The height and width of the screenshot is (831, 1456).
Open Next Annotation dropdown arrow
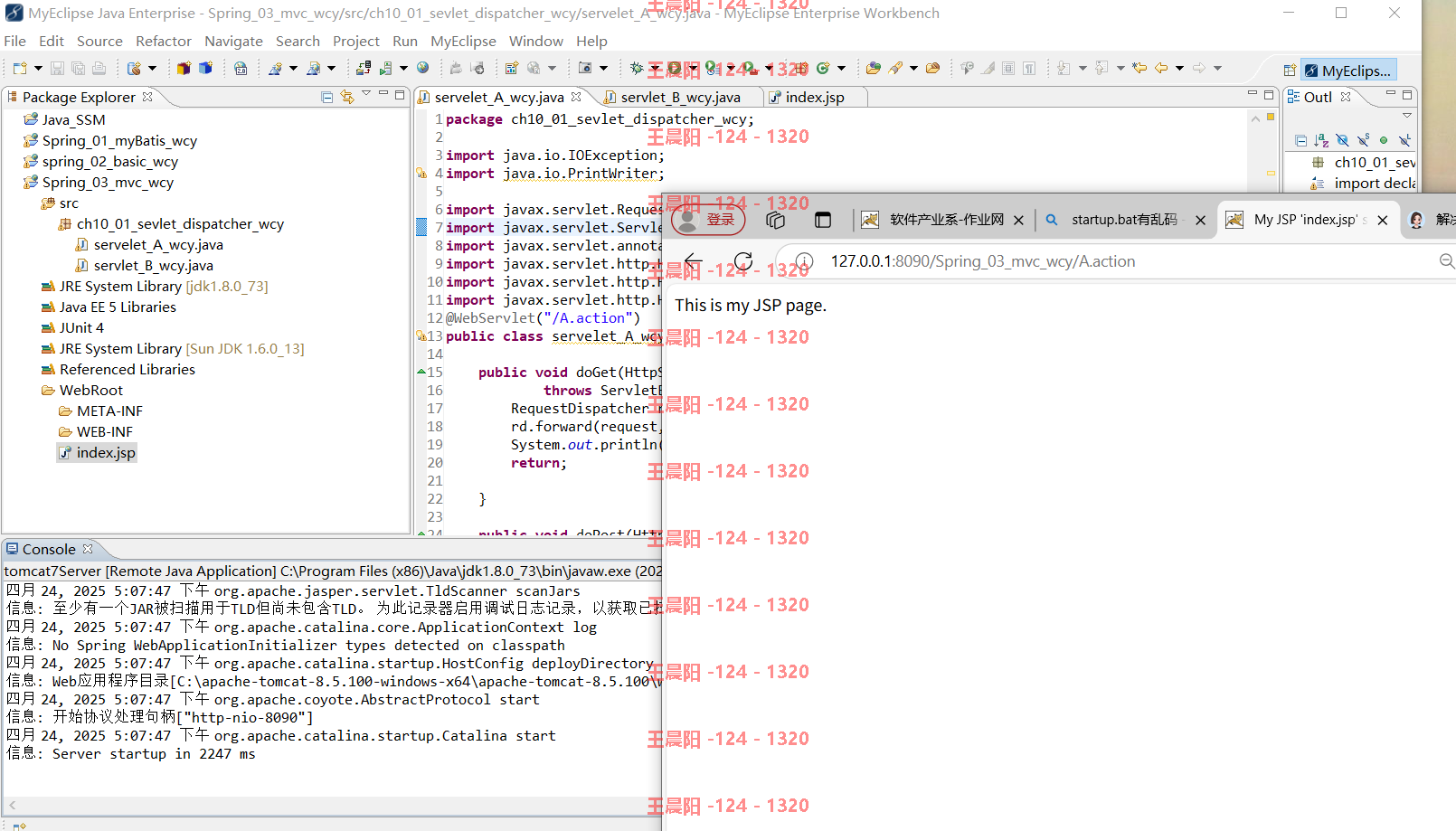(x=1083, y=68)
